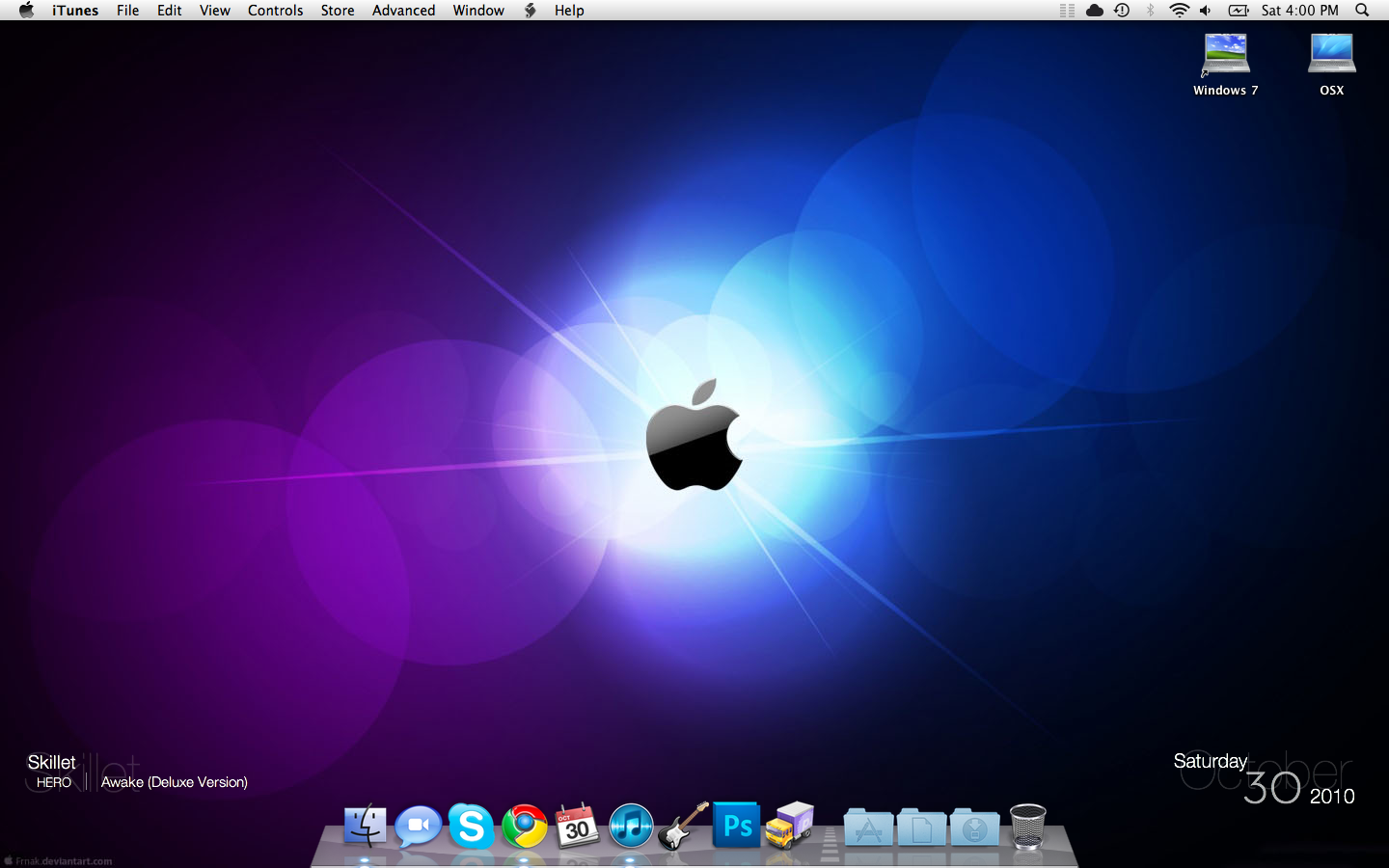Open iTunes from the dock
The image size is (1389, 868).
[631, 827]
